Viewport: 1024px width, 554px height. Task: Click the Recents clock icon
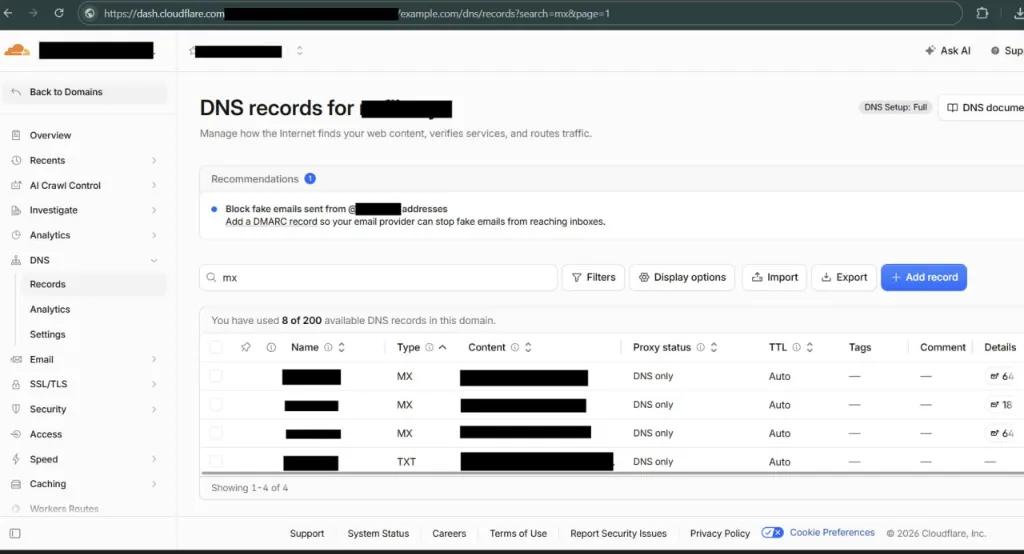16,160
